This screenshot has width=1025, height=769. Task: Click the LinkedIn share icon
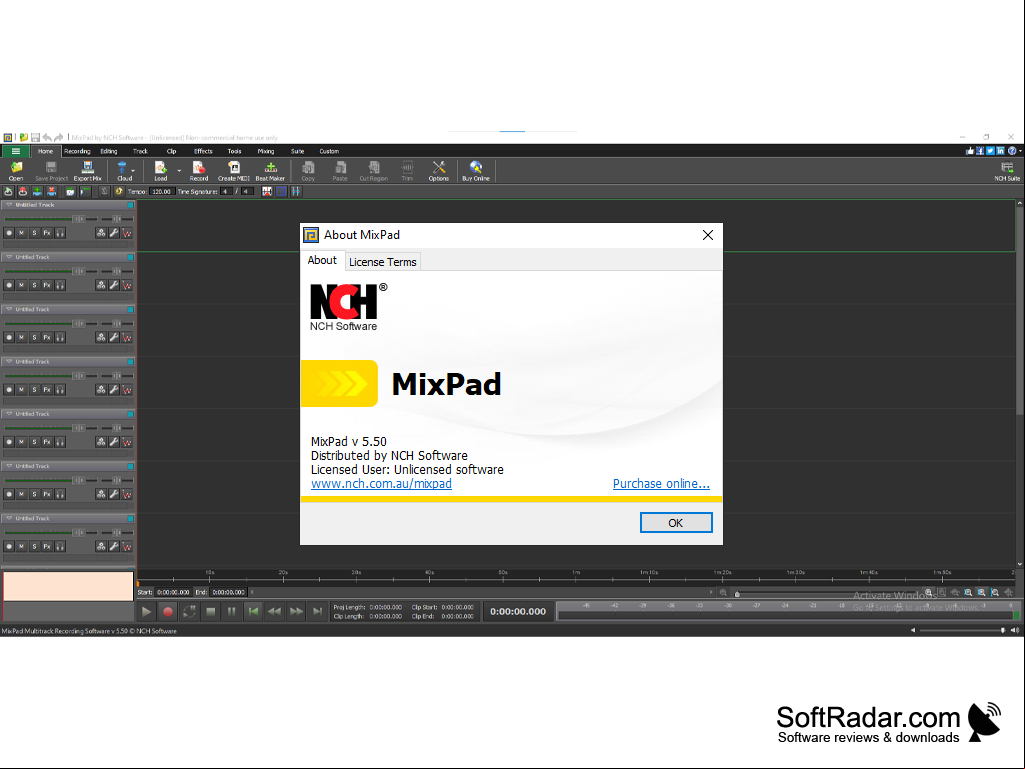pyautogui.click(x=1000, y=151)
